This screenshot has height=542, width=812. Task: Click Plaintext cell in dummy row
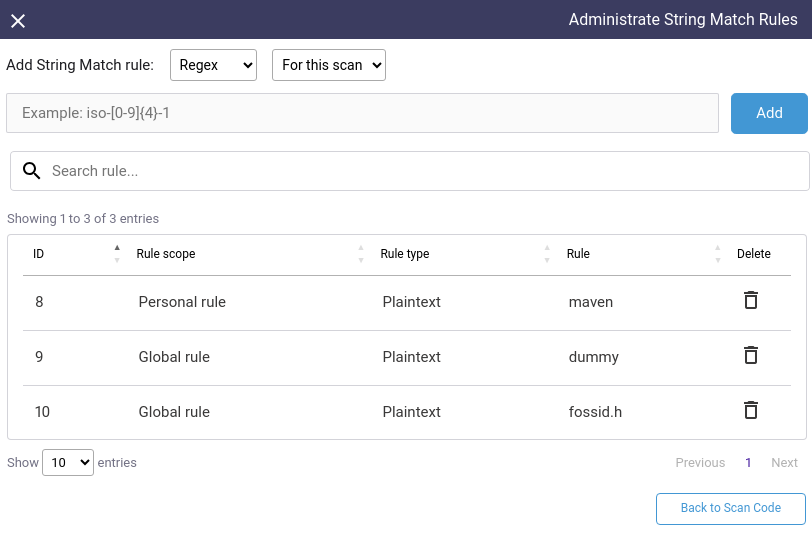(412, 357)
